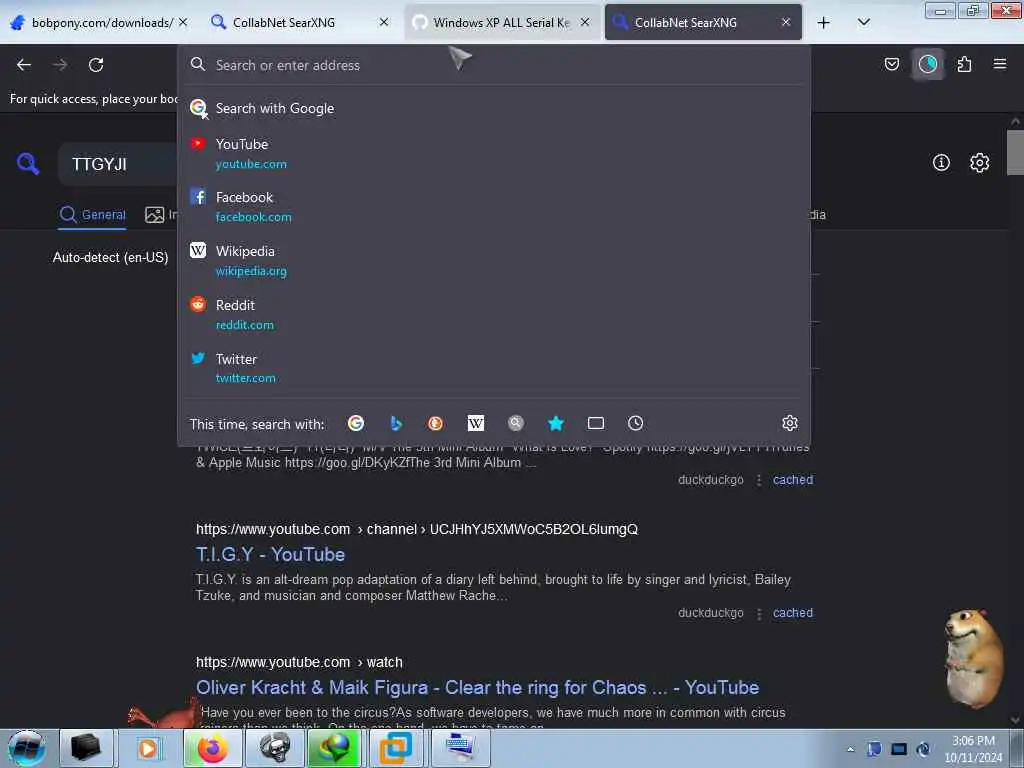Open cached link for T.I.G.Y result
Image resolution: width=1024 pixels, height=768 pixels.
click(x=793, y=613)
